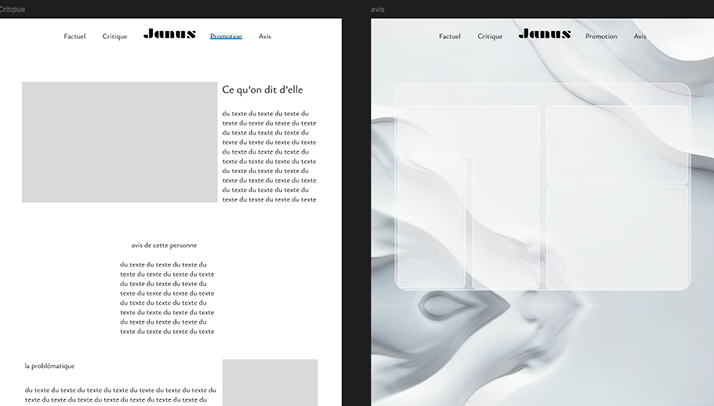Select the 'la problématique' heading
Viewport: 714px width, 406px height.
50,366
